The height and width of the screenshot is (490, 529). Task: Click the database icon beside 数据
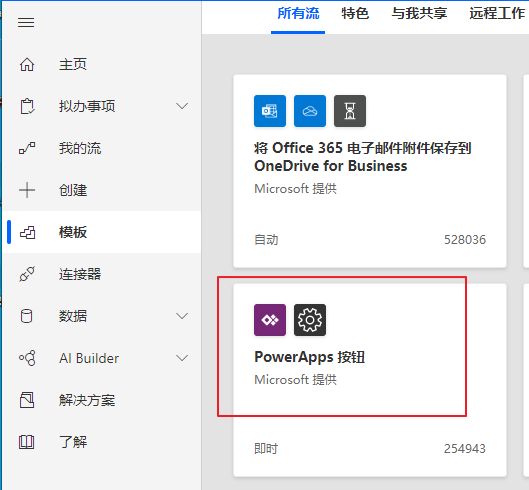click(26, 316)
